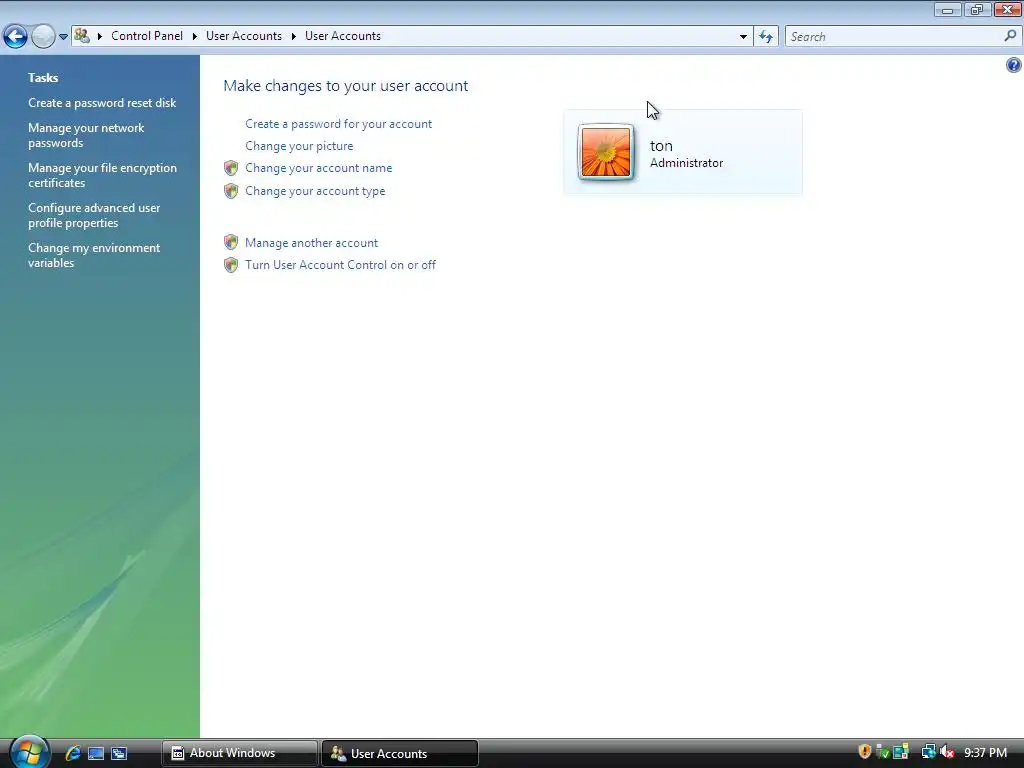This screenshot has height=768, width=1024.
Task: Open the Windows Start orb
Action: [29, 752]
